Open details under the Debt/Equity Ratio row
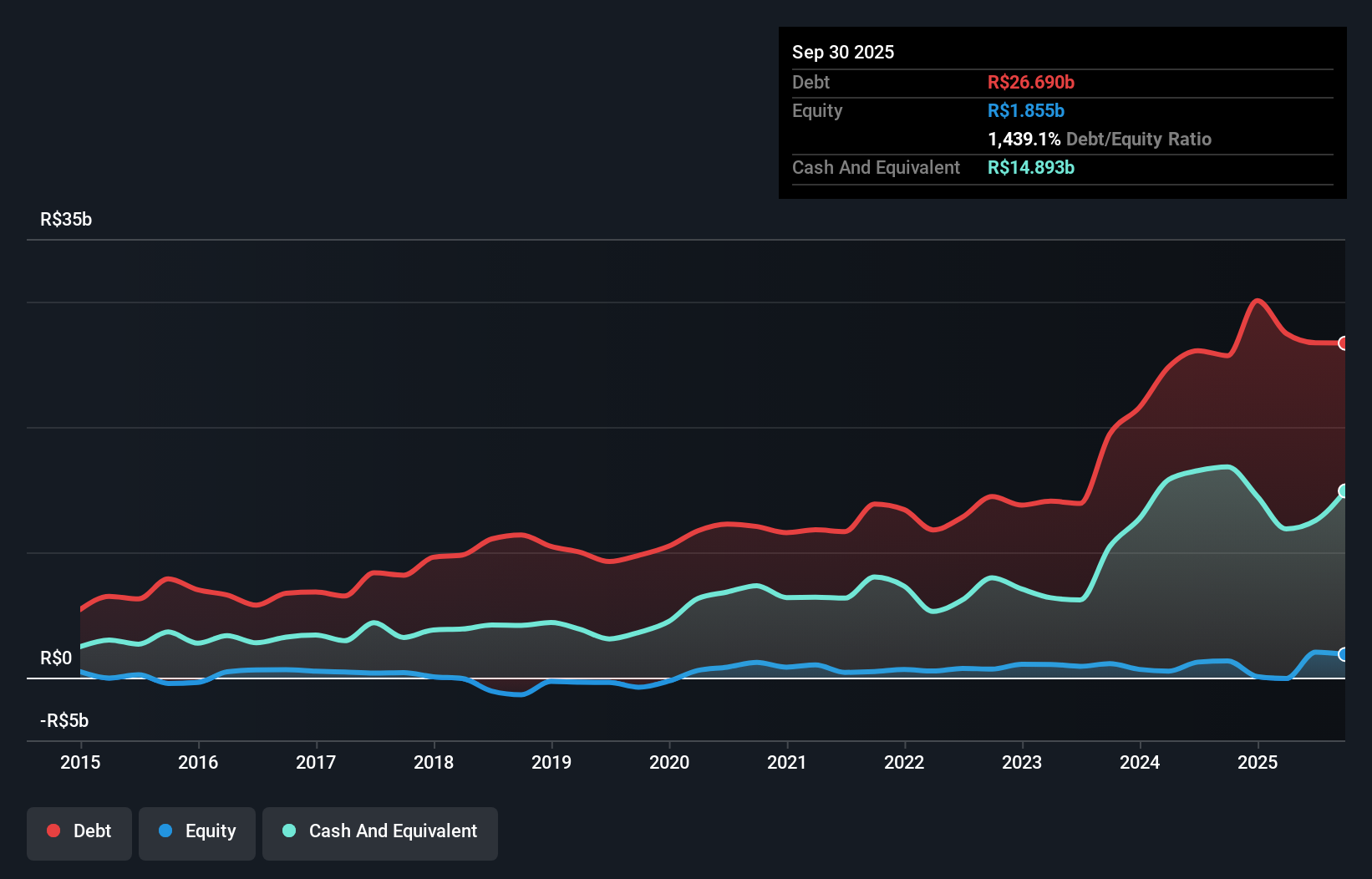1372x879 pixels. click(x=1099, y=139)
